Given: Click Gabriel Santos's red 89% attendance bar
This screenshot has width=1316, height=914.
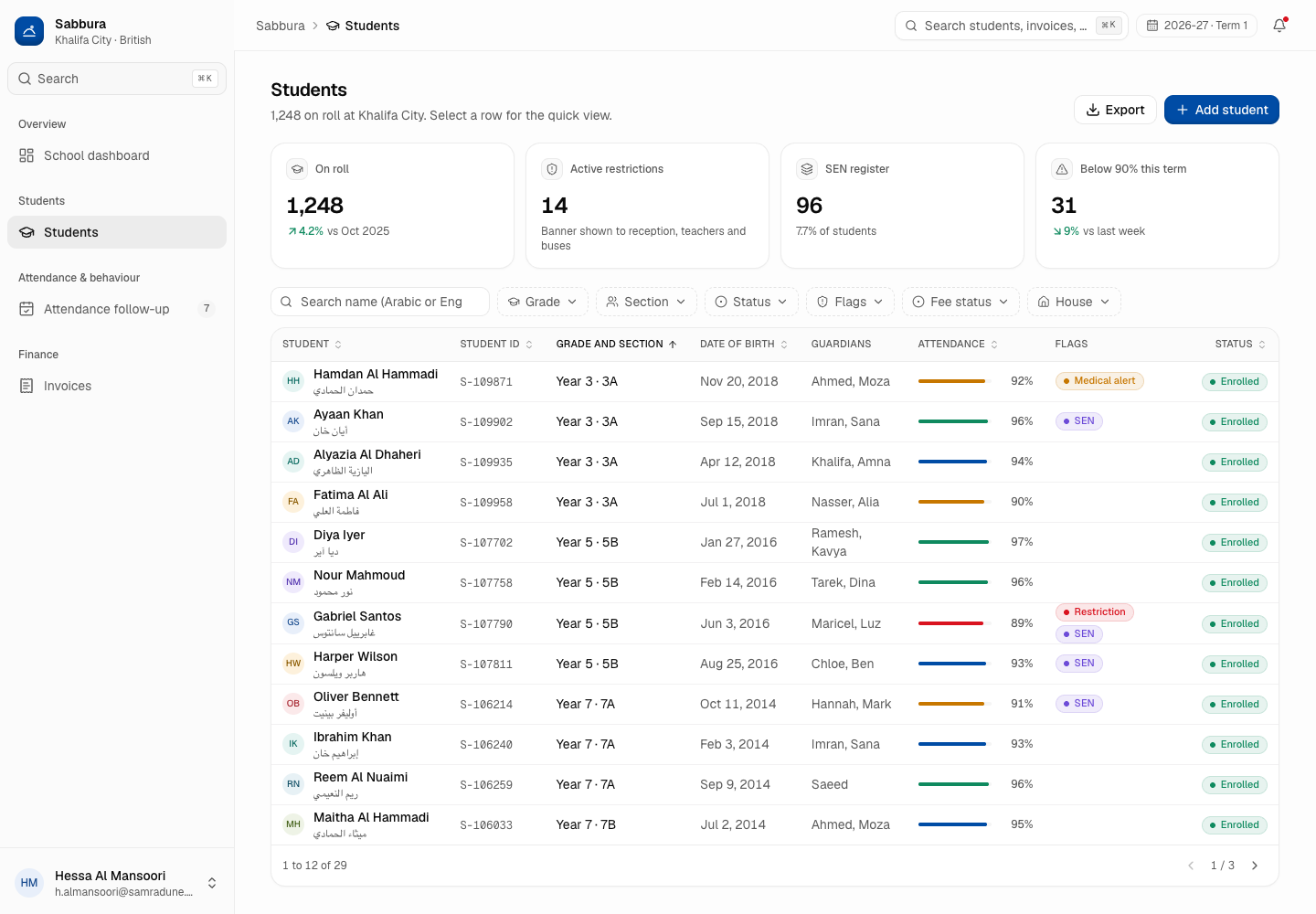Looking at the screenshot, I should [x=953, y=623].
